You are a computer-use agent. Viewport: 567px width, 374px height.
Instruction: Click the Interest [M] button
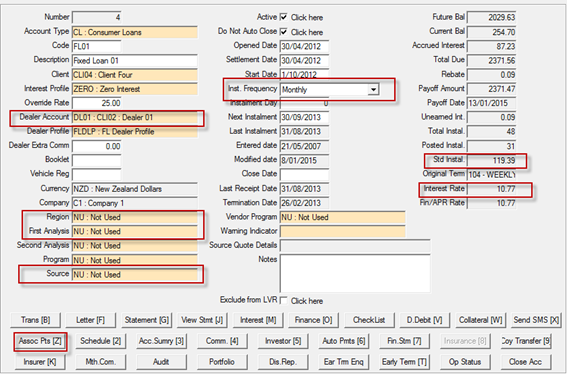[258, 320]
